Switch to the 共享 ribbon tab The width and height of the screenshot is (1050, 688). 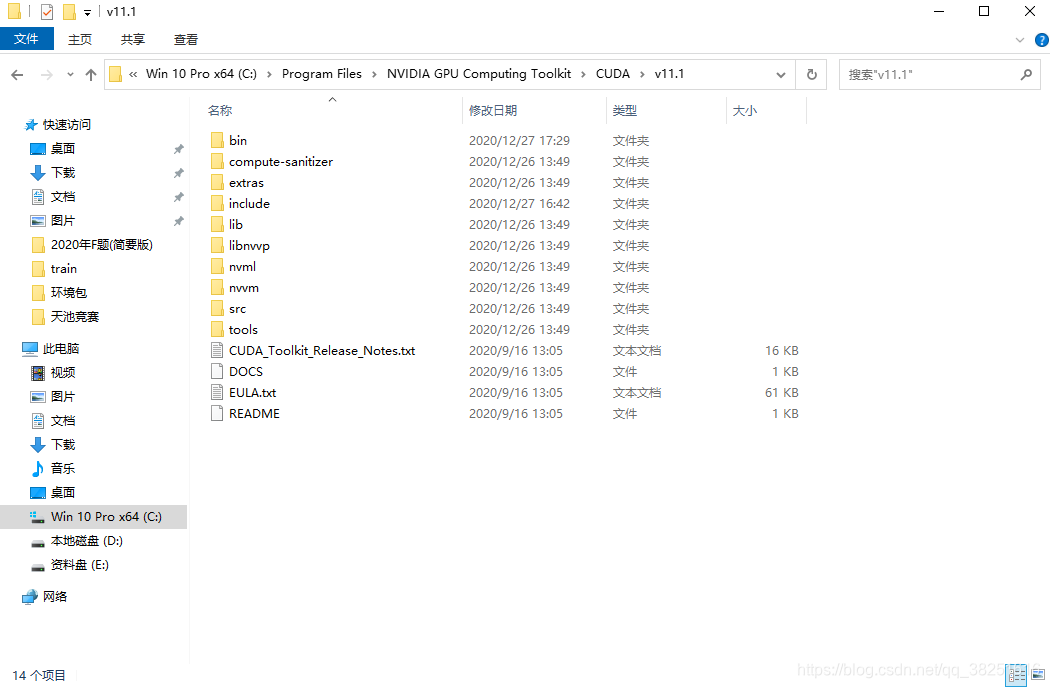pos(133,40)
